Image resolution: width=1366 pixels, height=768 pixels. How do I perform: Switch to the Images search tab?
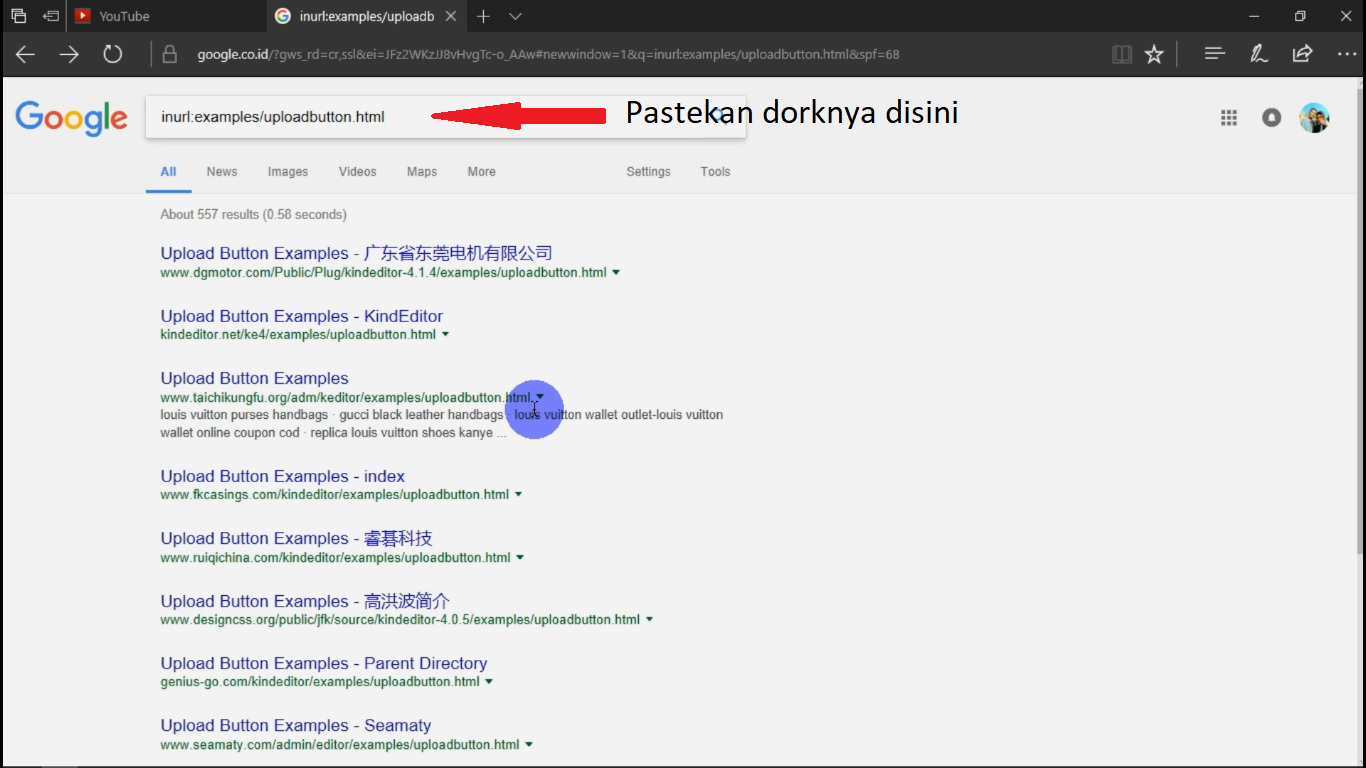click(x=288, y=171)
